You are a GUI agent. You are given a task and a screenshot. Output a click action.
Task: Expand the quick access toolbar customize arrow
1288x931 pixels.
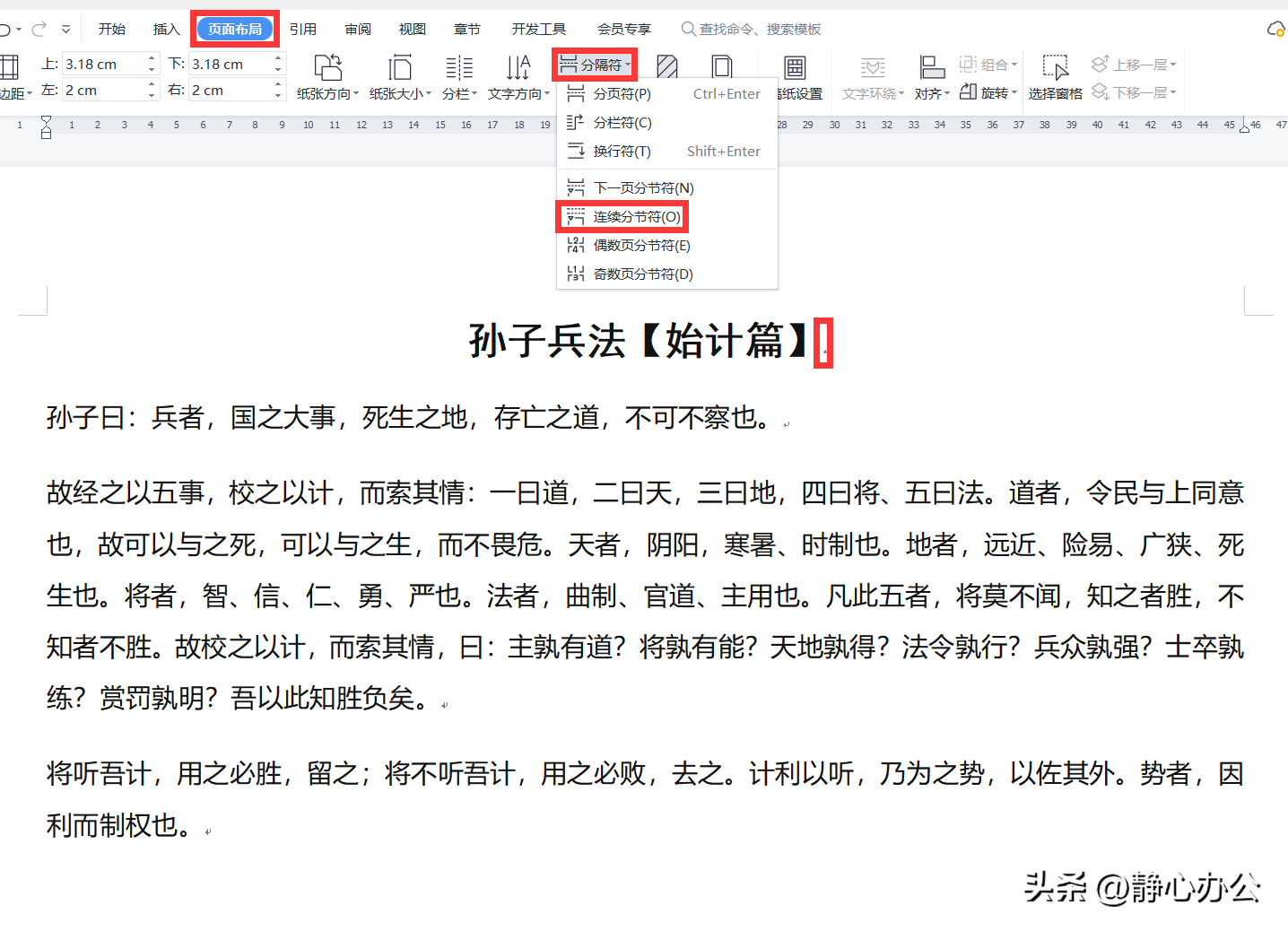pos(66,30)
